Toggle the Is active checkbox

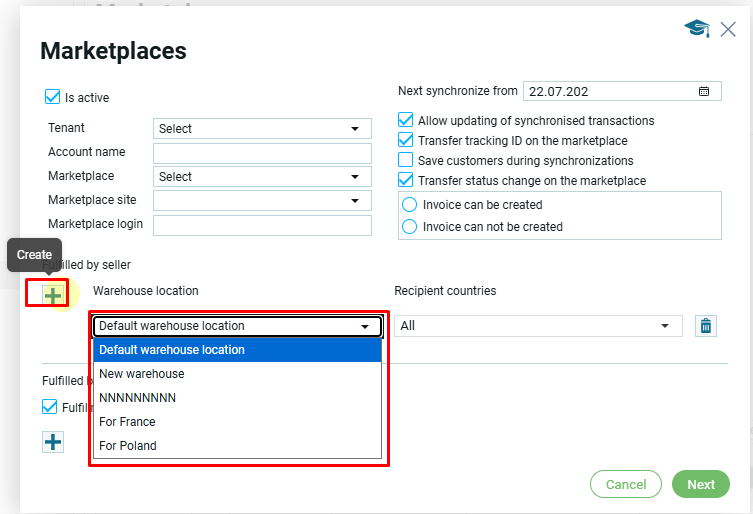point(53,98)
